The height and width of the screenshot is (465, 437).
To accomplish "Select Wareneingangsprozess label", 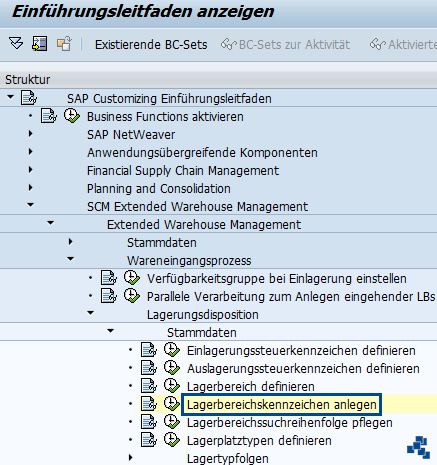I will pyautogui.click(x=189, y=261).
